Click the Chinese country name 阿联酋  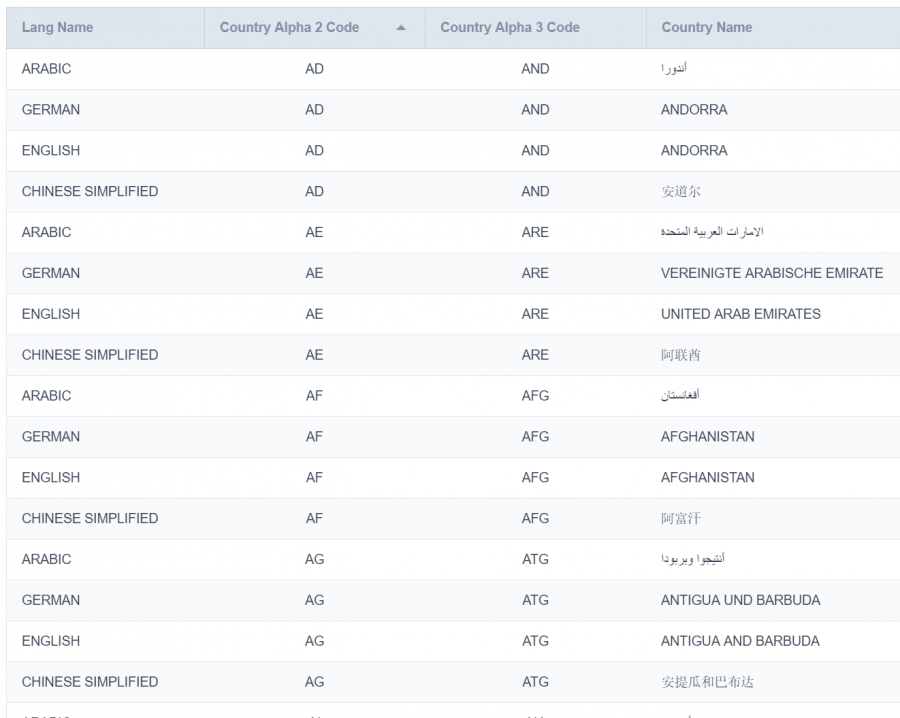pos(681,355)
